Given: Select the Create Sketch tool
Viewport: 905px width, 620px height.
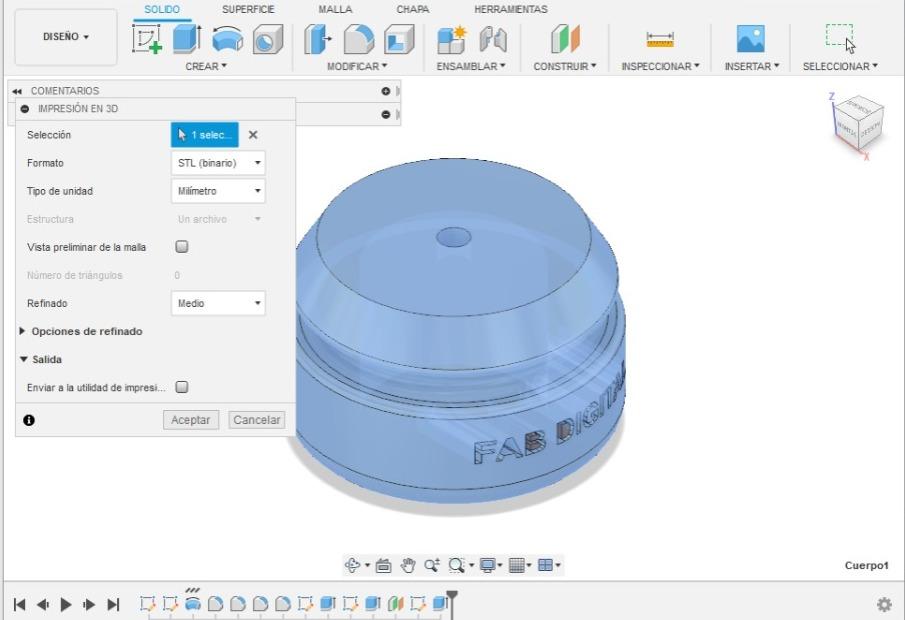Looking at the screenshot, I should (147, 39).
